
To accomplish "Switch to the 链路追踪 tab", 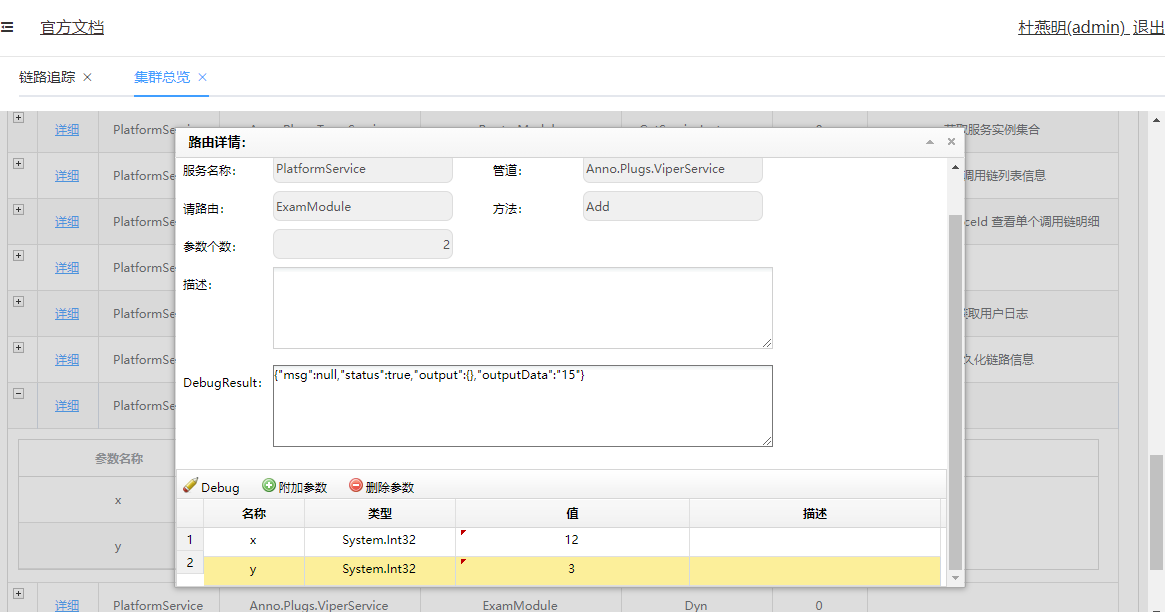I will point(48,77).
